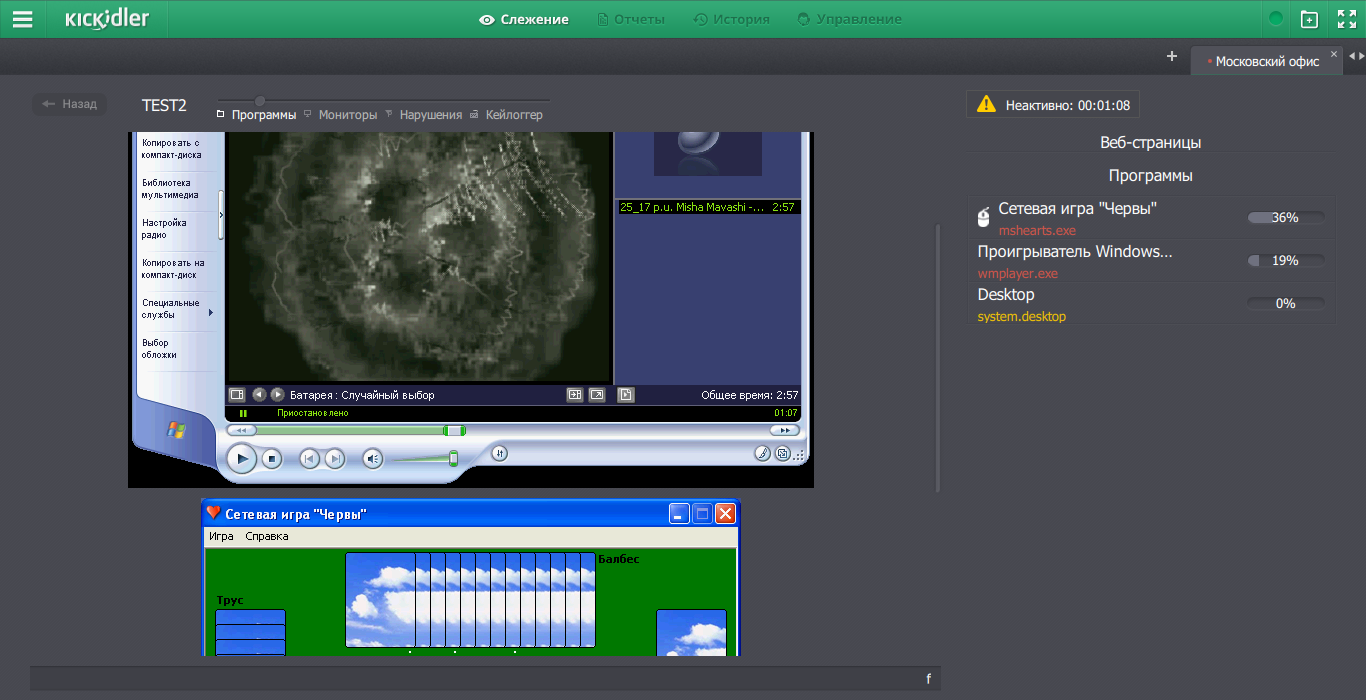The width and height of the screenshot is (1366, 700).
Task: Click the add folder icon in header
Action: coord(1309,19)
